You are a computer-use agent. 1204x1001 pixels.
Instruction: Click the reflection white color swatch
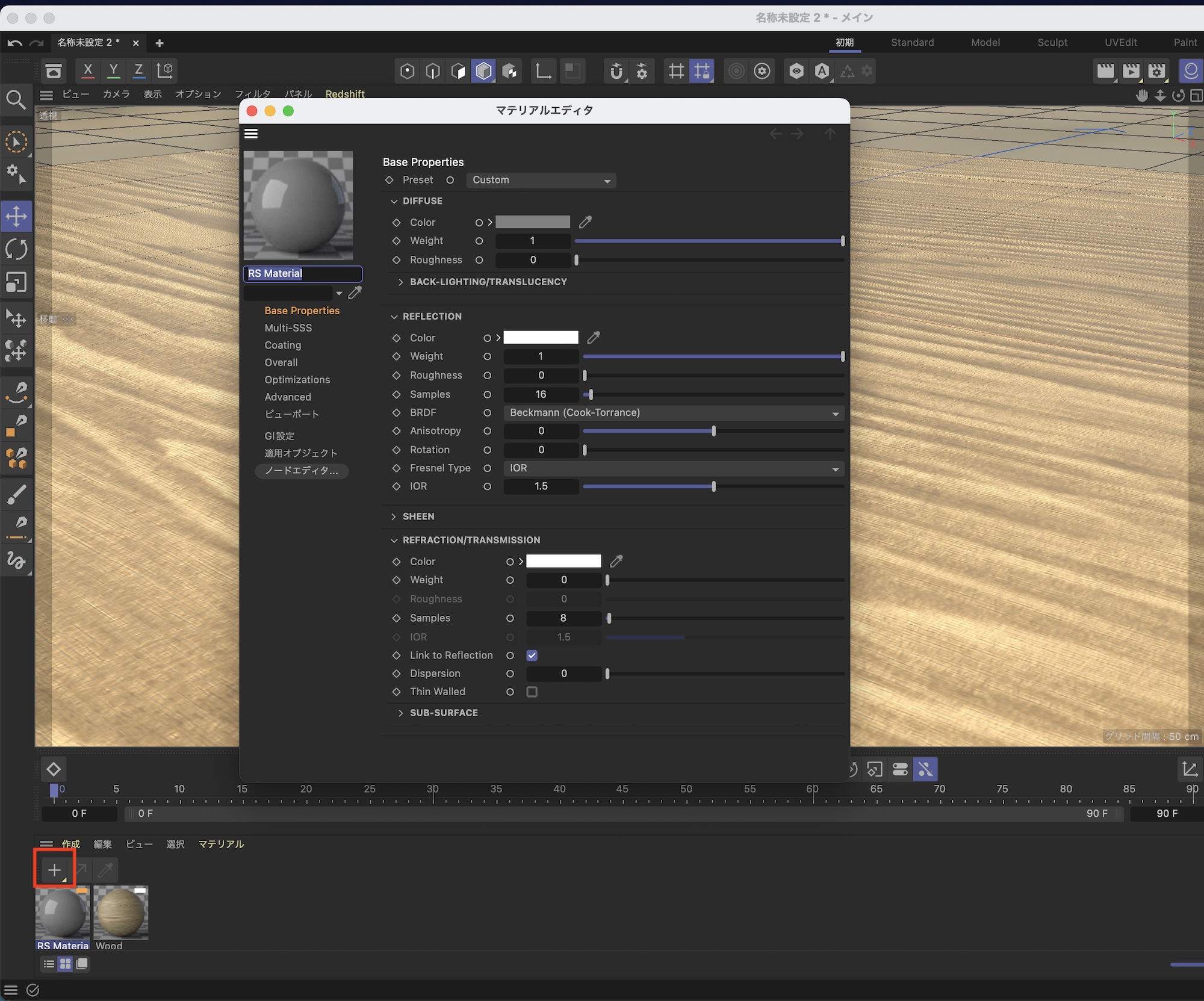541,338
